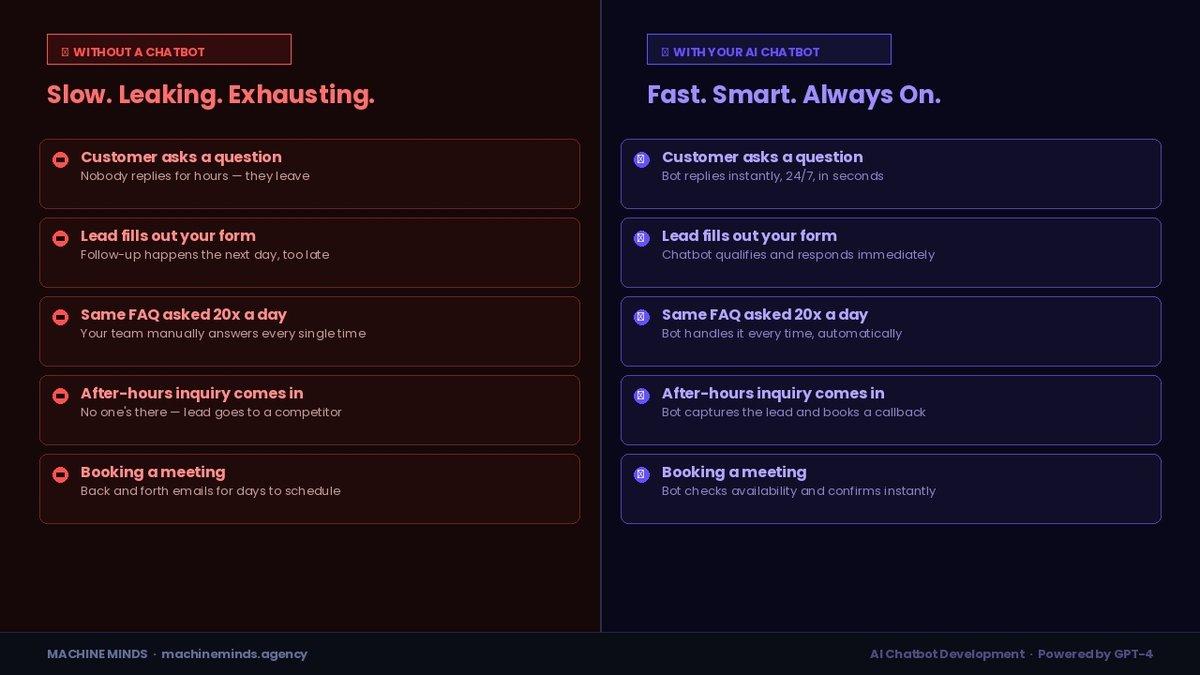1200x675 pixels.
Task: Click 'MACHINE MINDS' brand name in footer
Action: click(x=97, y=654)
